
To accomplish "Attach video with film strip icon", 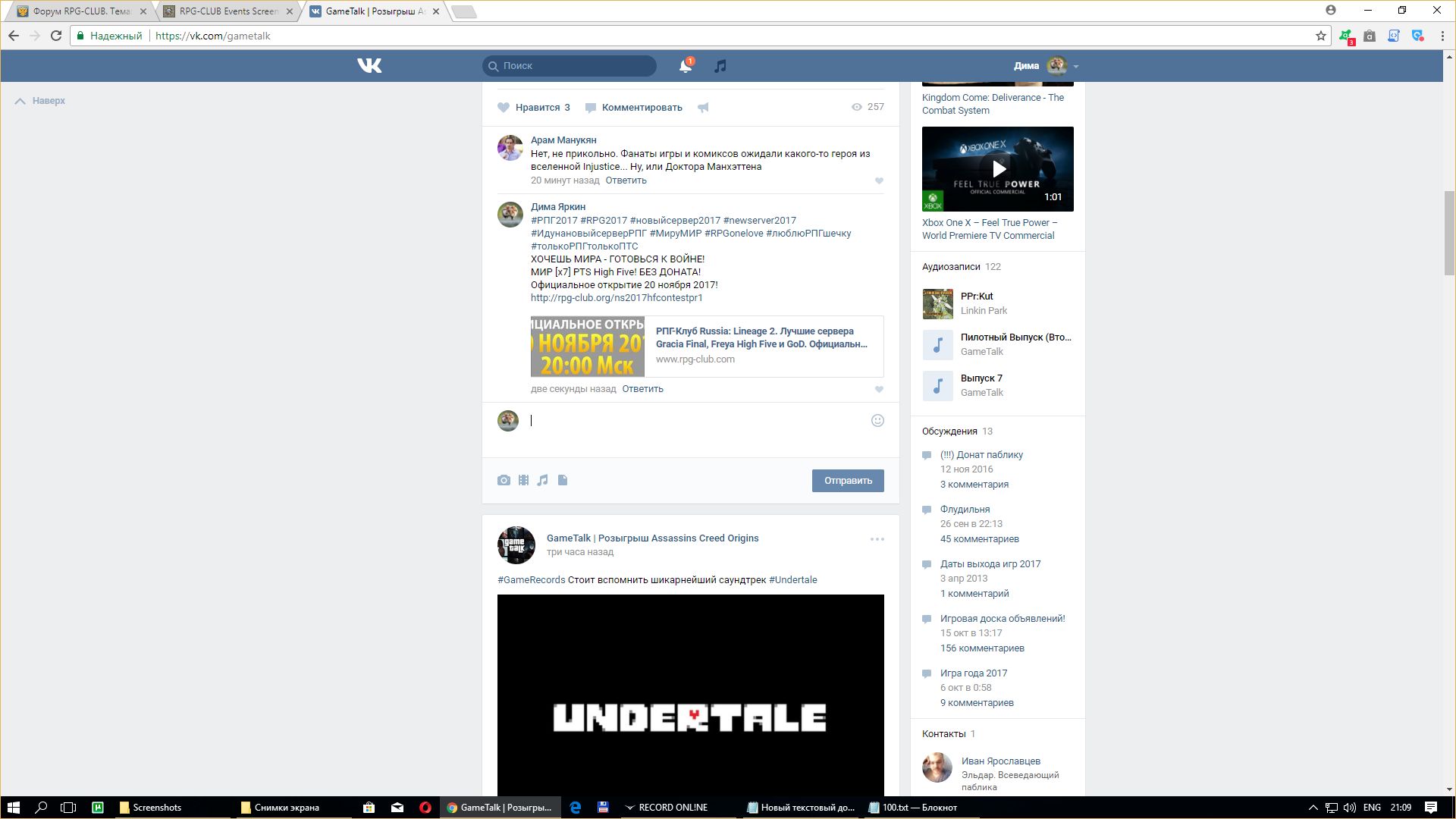I will pyautogui.click(x=523, y=480).
